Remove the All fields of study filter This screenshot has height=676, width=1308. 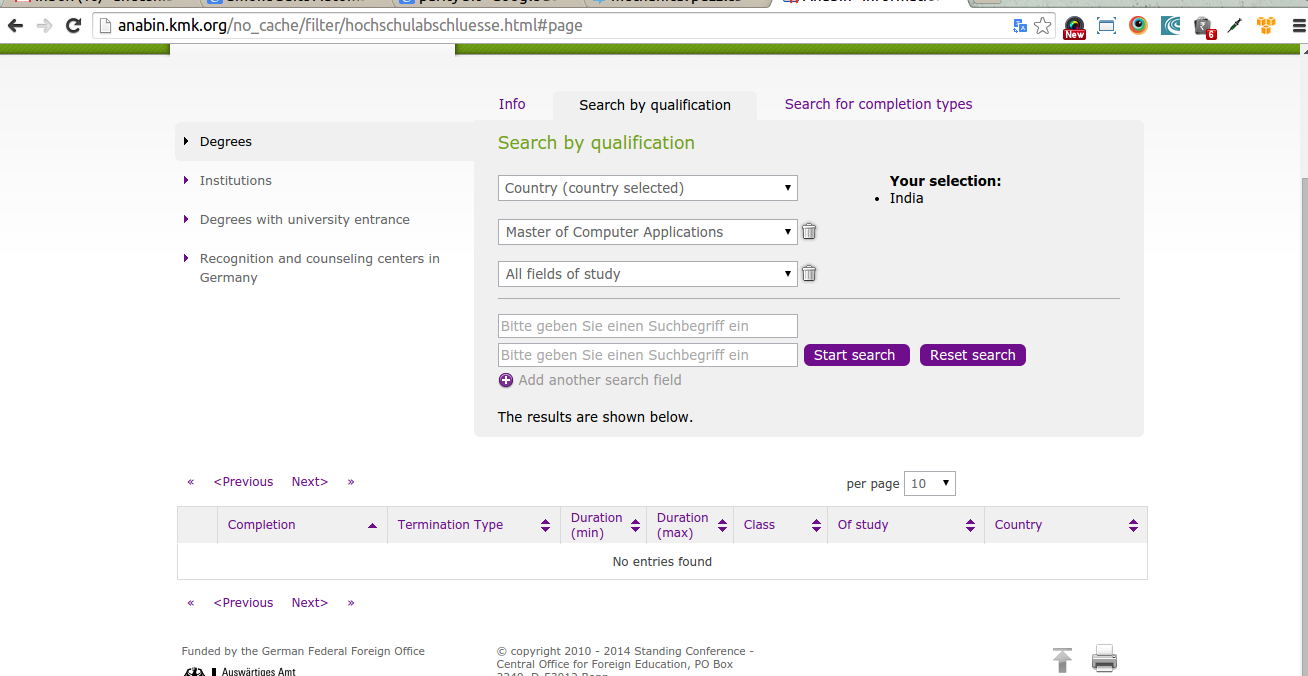(x=809, y=274)
